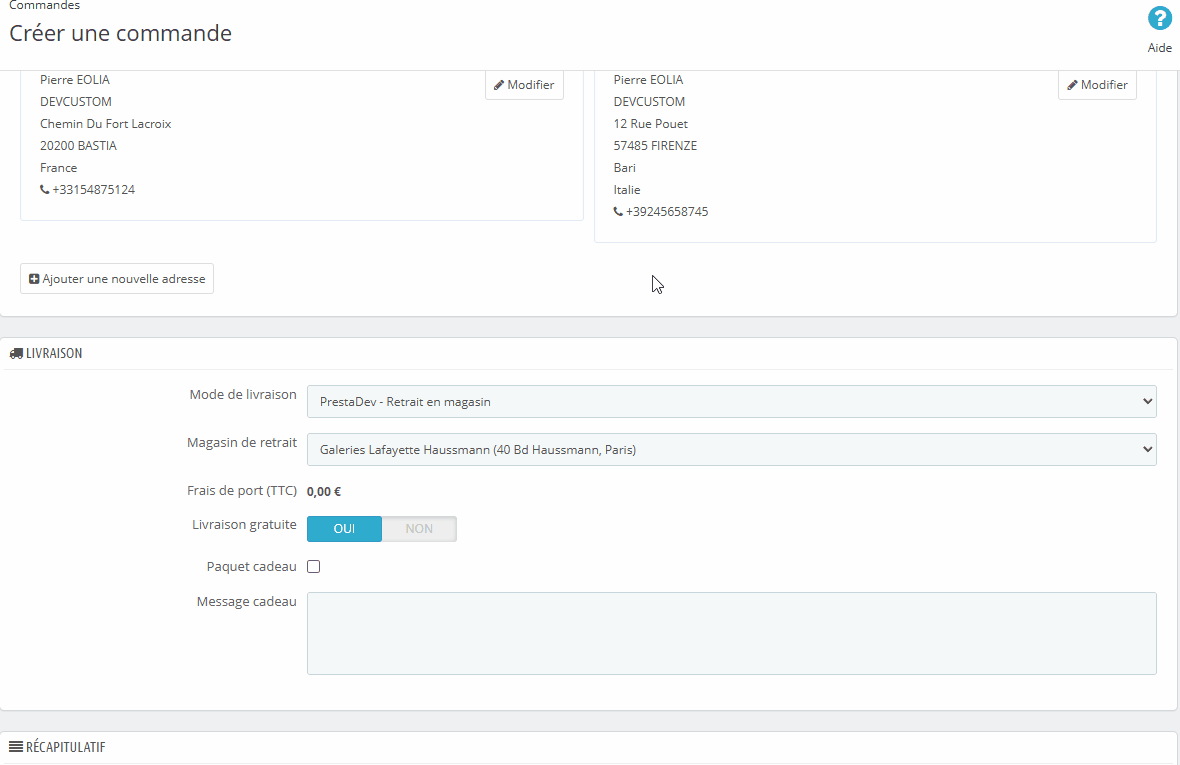This screenshot has width=1180, height=765.
Task: Click the Bari state line
Action: point(624,168)
